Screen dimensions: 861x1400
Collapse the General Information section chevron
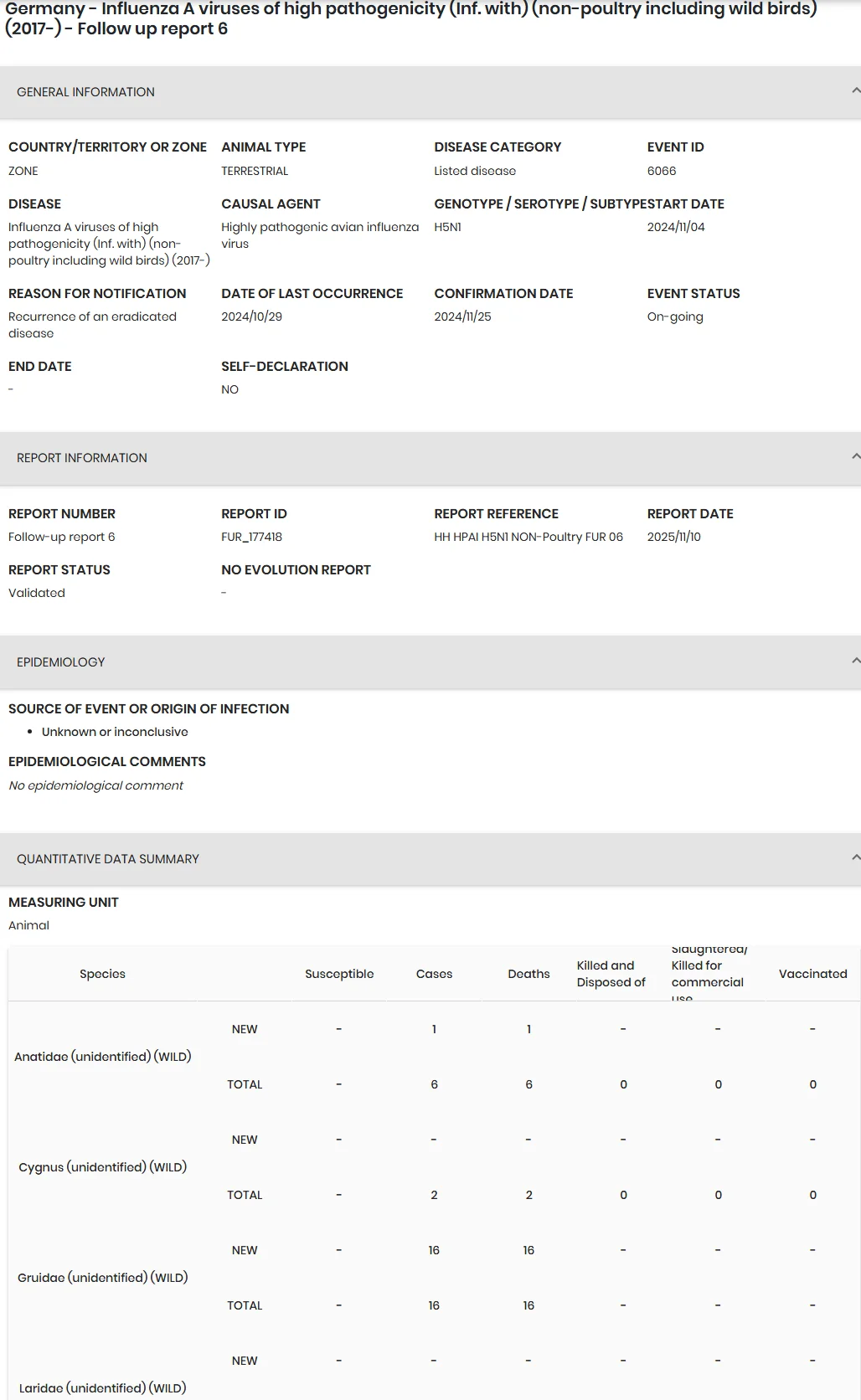click(855, 90)
